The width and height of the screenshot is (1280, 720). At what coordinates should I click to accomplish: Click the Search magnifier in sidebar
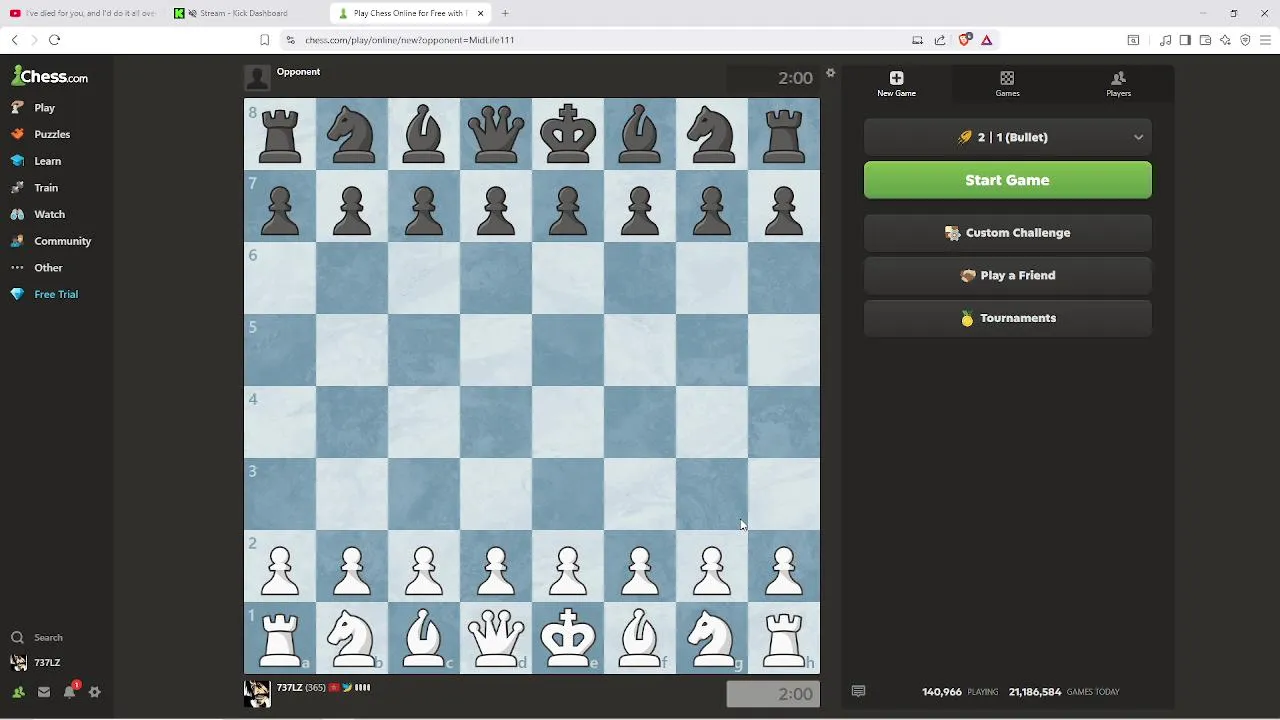pyautogui.click(x=17, y=637)
